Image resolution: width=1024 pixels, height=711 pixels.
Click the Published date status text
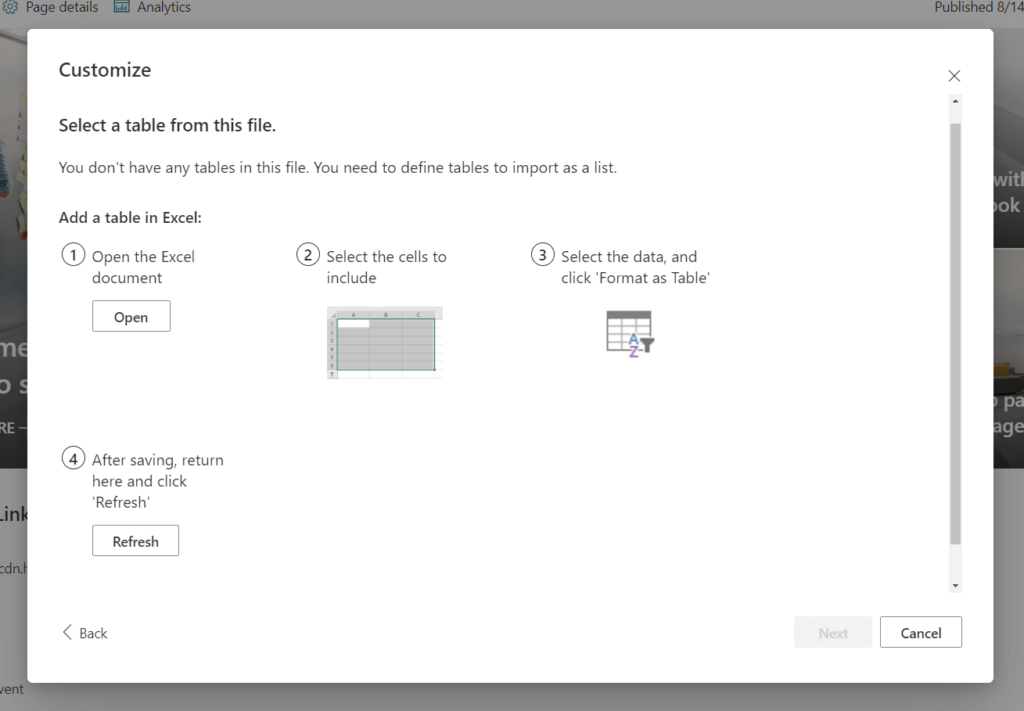(978, 7)
